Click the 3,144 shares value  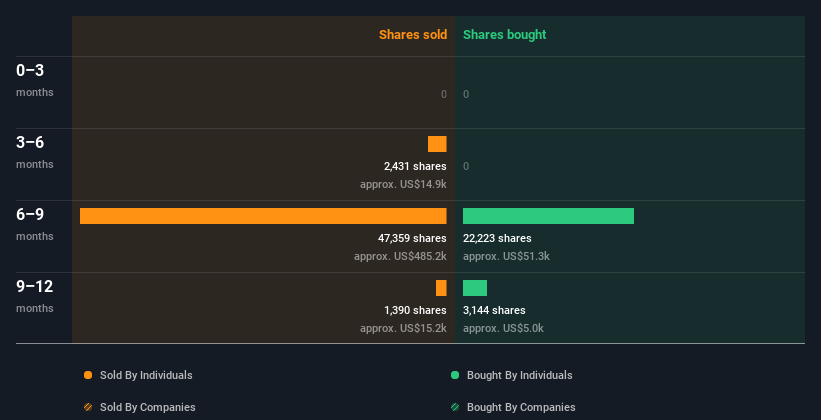494,310
